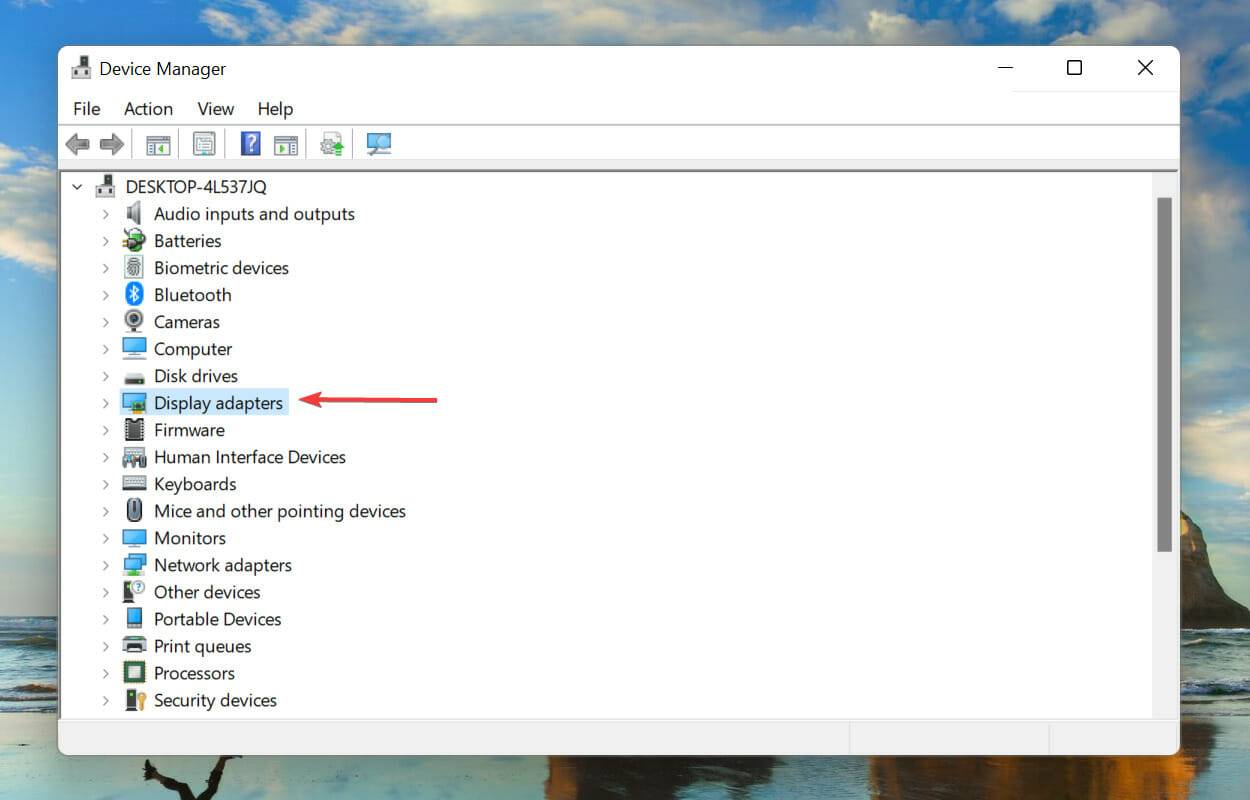The width and height of the screenshot is (1250, 800).
Task: Toggle the Show/Hide Console Tree icon
Action: click(157, 144)
